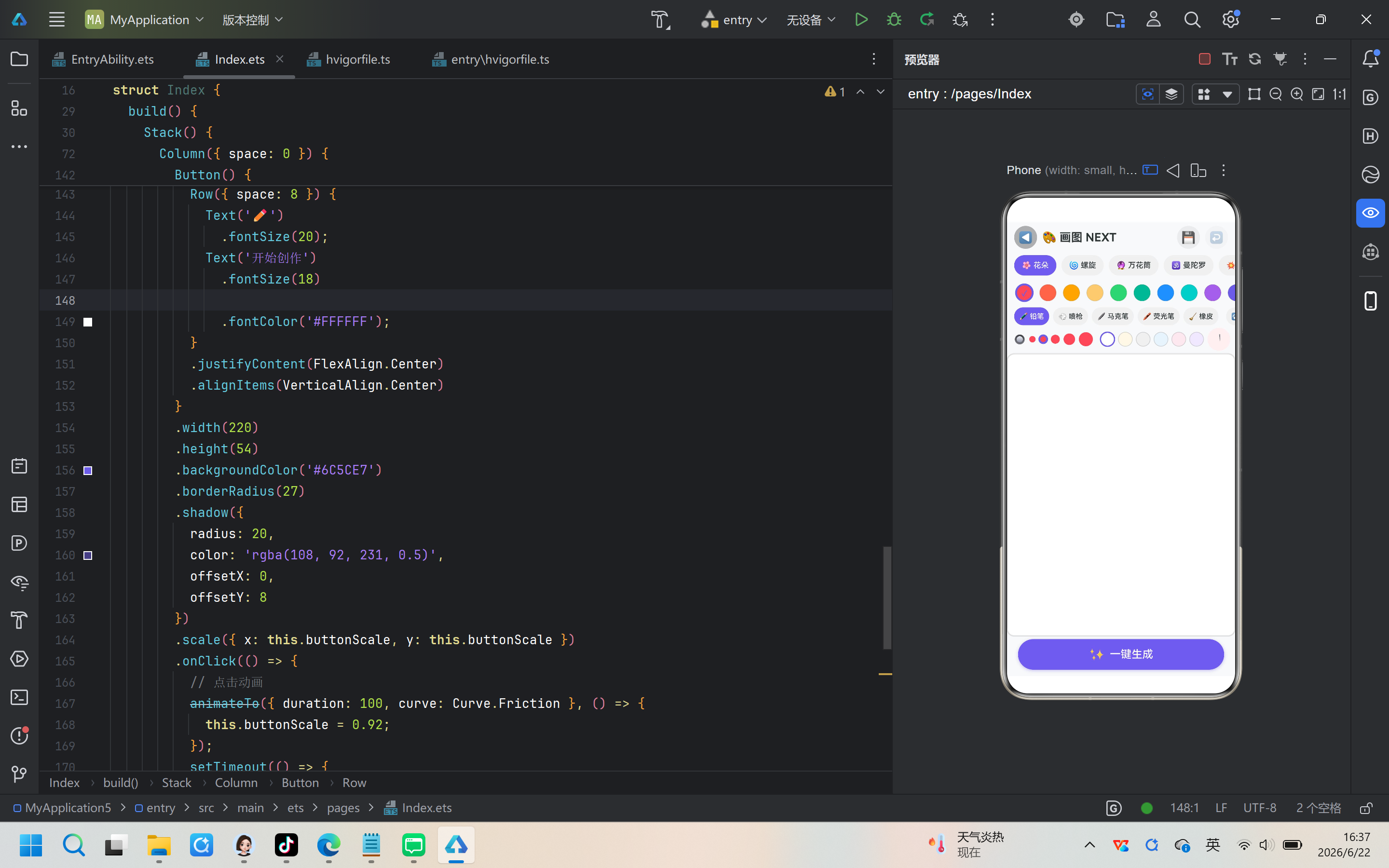Viewport: 1389px width, 868px height.
Task: Click the 一键生成 button in the phone preview
Action: 1120,654
